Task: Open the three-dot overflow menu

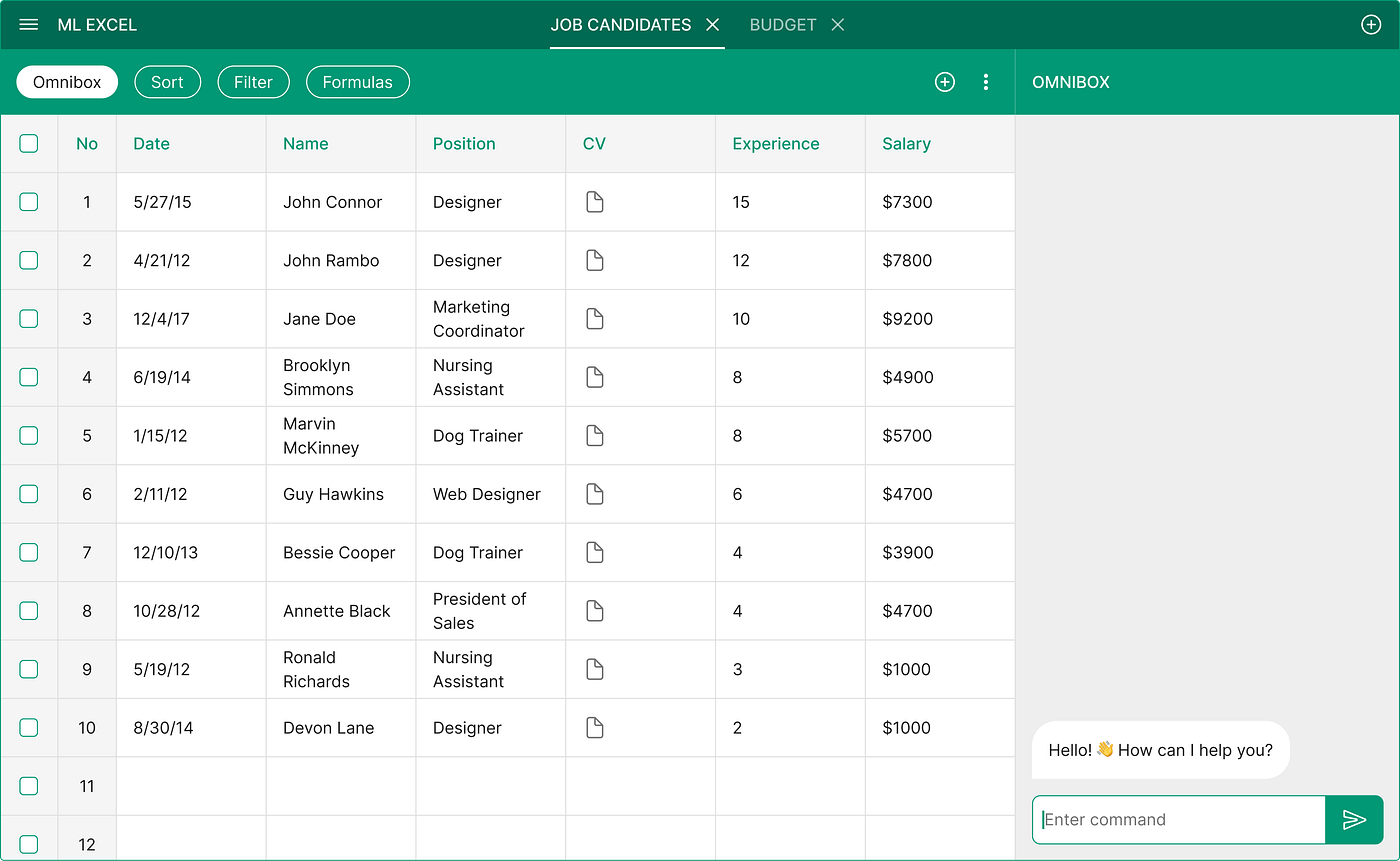Action: [986, 82]
